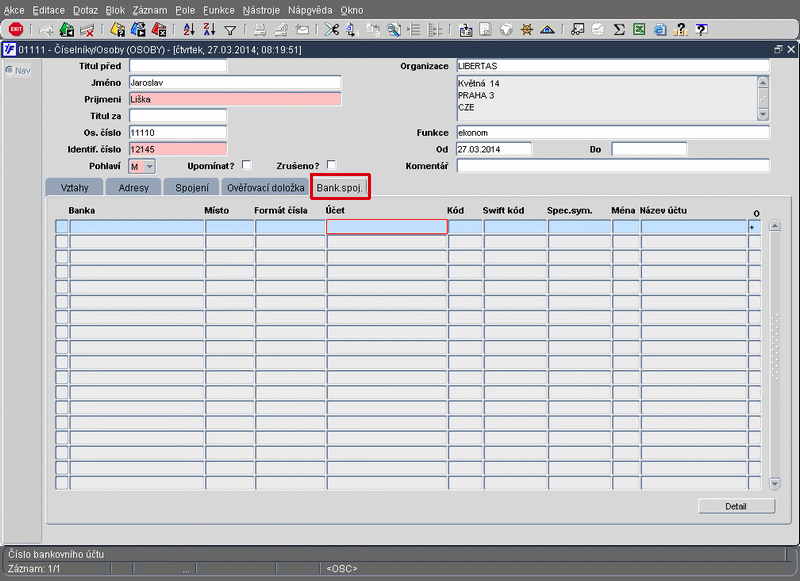Sort descending with the Z-A icon
Viewport: 800px width, 581px height.
click(x=210, y=30)
